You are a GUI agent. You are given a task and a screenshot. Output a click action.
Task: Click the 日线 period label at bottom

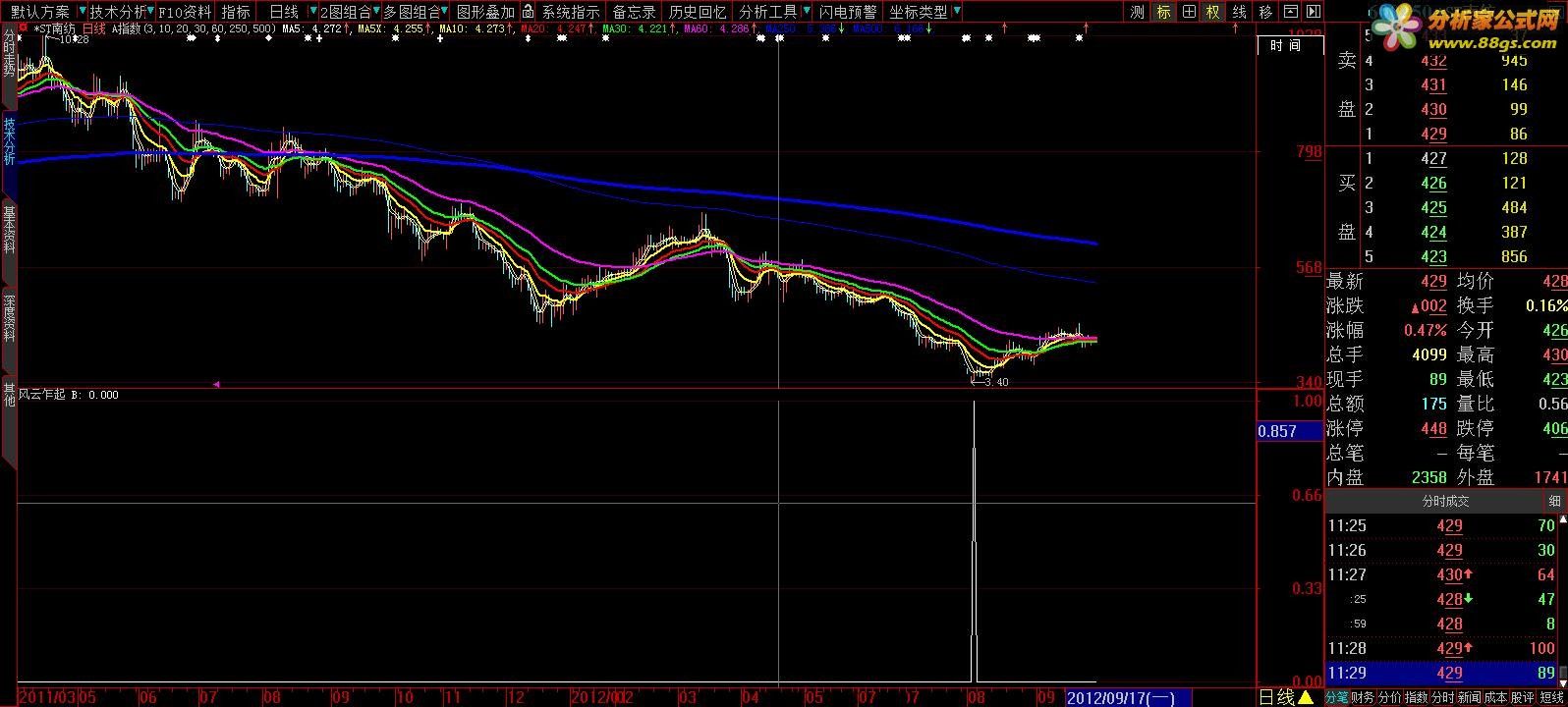(1277, 698)
